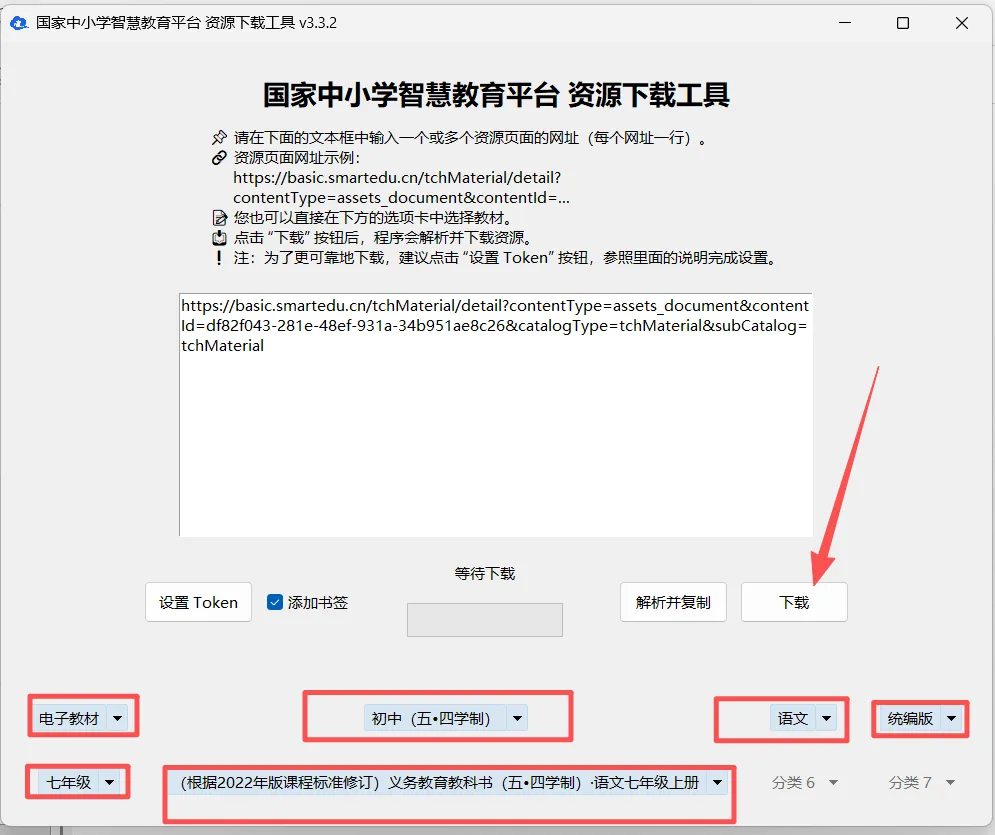Click the main heading 国家中小学智慧教育平台 资源下载工具
Viewport: 995px width, 835px height.
pyautogui.click(x=496, y=95)
